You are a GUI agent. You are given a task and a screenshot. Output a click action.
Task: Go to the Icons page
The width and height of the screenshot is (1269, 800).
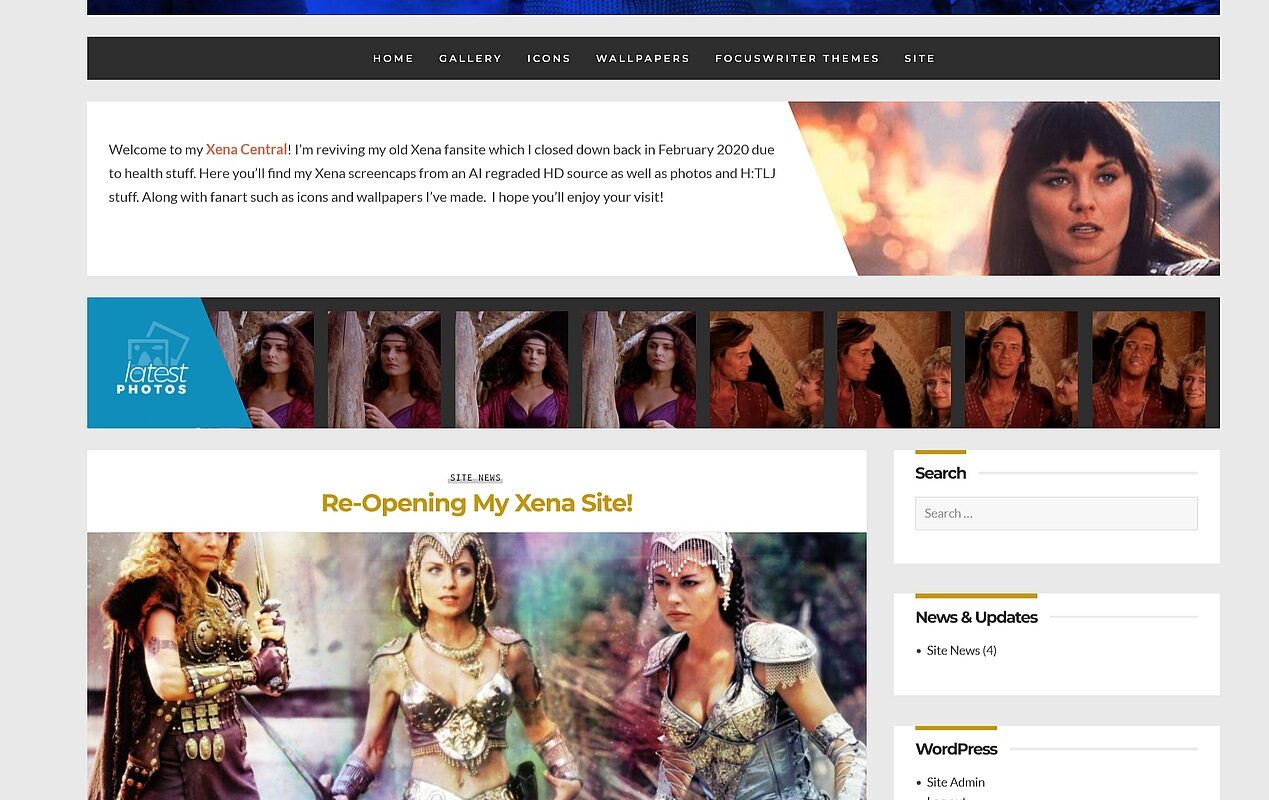point(549,59)
